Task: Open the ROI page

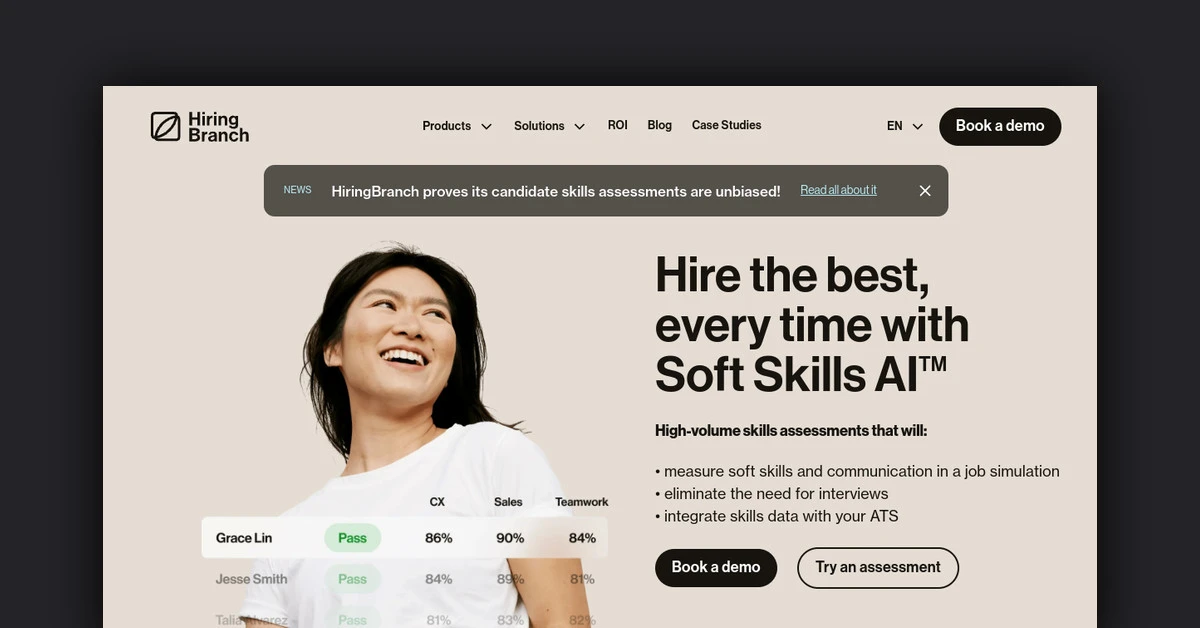Action: point(618,125)
